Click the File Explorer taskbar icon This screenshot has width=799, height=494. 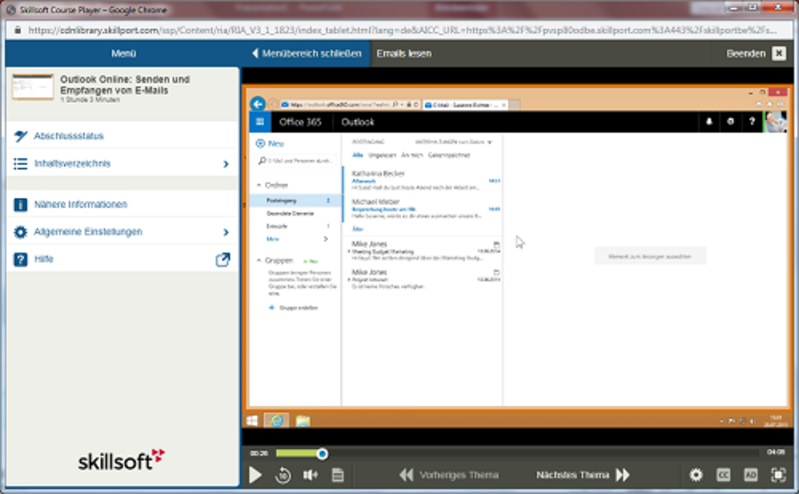coord(303,421)
